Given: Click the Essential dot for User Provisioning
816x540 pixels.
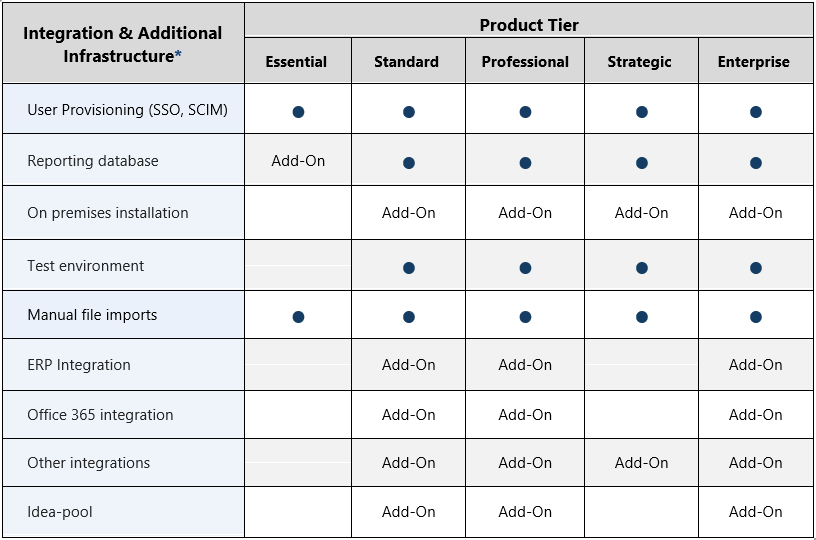Looking at the screenshot, I should 298,112.
